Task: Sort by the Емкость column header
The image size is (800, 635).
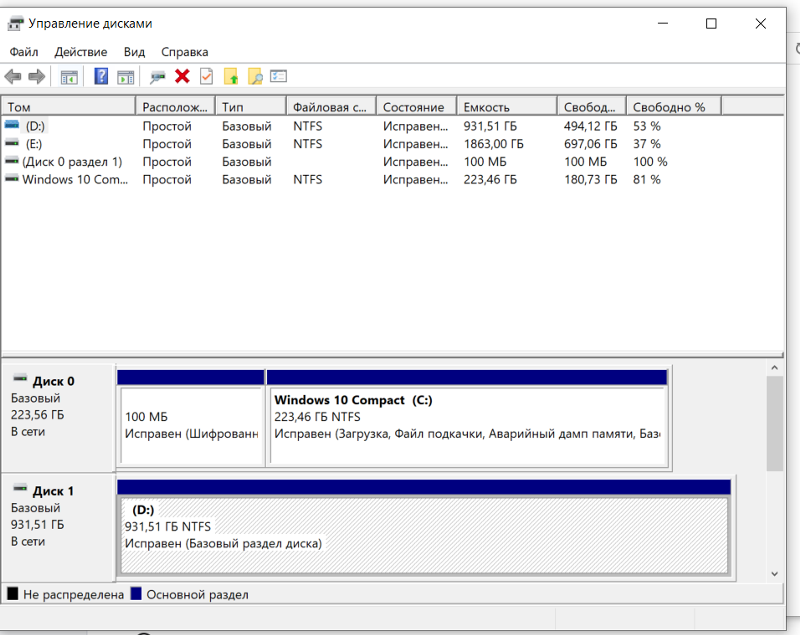Action: pos(507,107)
